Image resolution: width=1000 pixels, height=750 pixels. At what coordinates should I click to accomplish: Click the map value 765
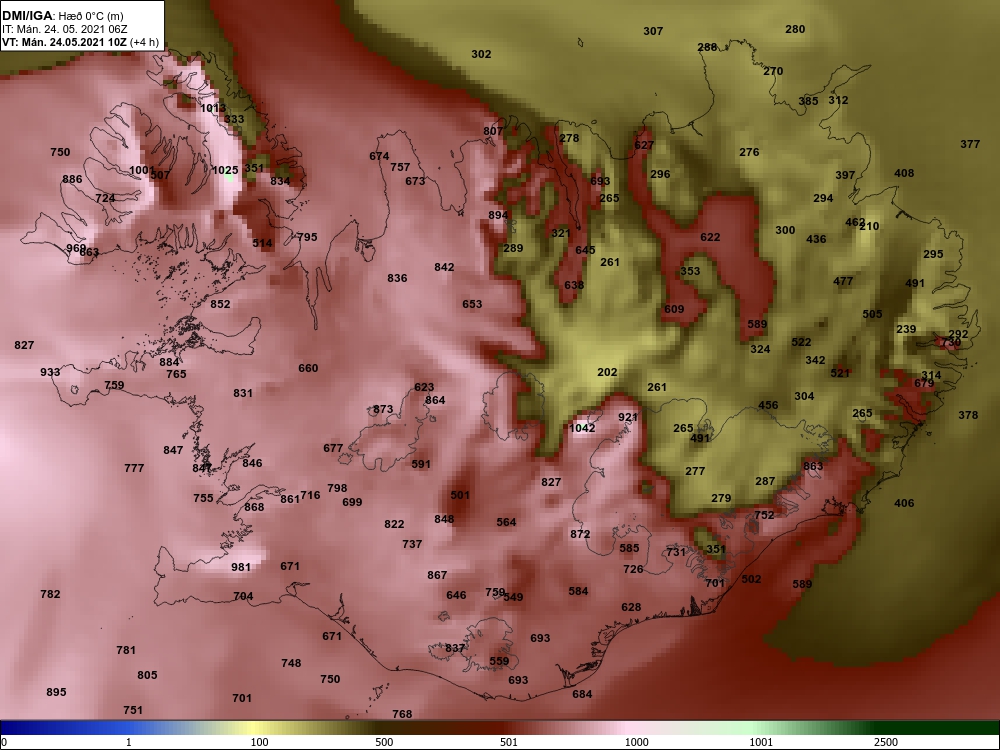click(x=176, y=374)
